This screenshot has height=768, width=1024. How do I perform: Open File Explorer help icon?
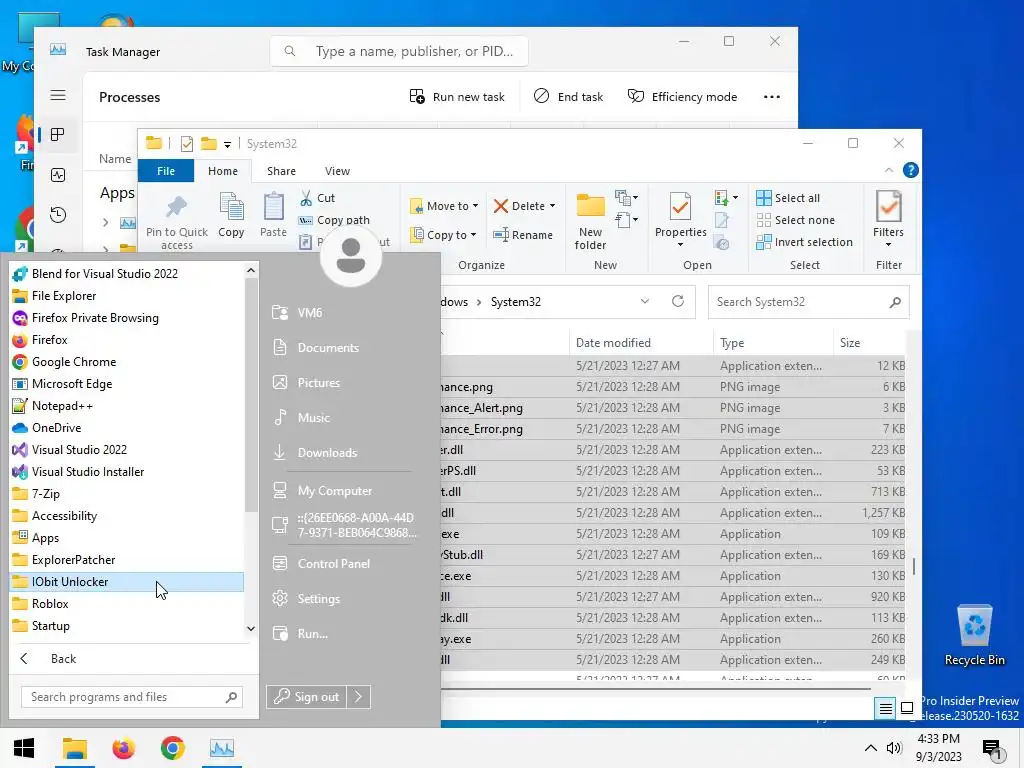[x=910, y=170]
